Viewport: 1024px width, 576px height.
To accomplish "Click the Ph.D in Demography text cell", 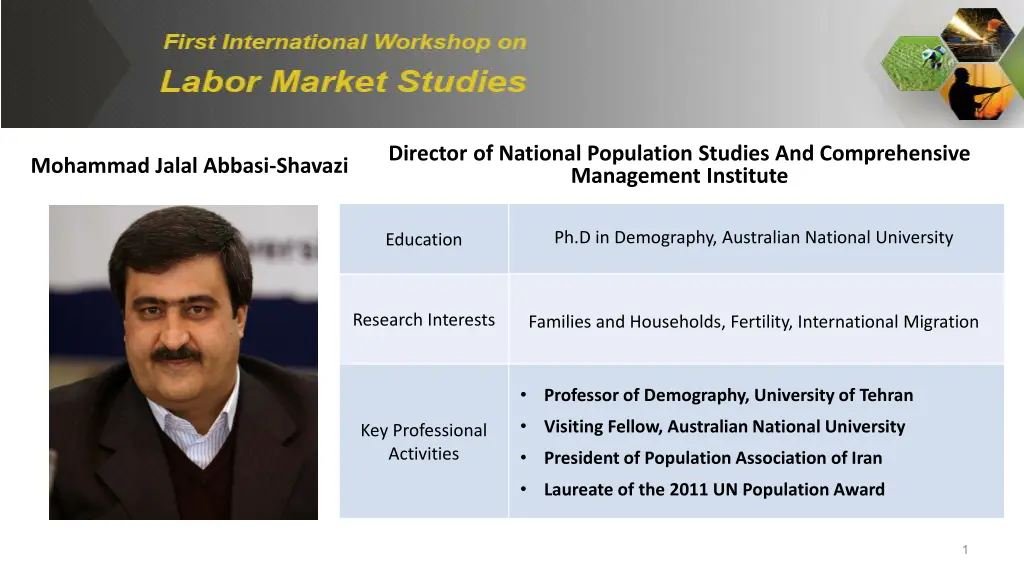I will point(753,238).
